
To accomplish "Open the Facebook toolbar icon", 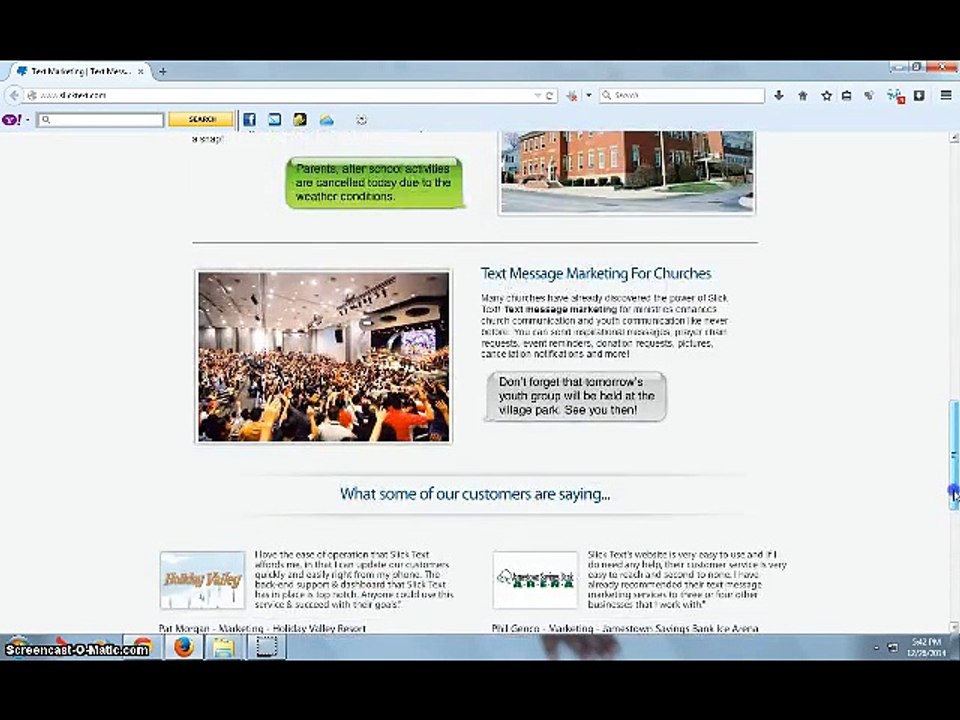I will tap(249, 119).
